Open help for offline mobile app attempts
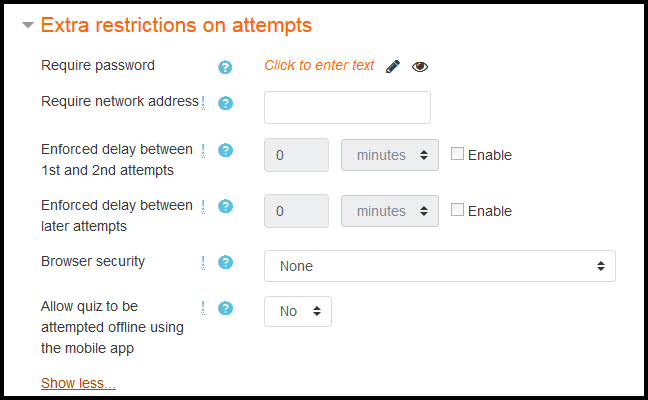This screenshot has height=400, width=648. pos(225,308)
